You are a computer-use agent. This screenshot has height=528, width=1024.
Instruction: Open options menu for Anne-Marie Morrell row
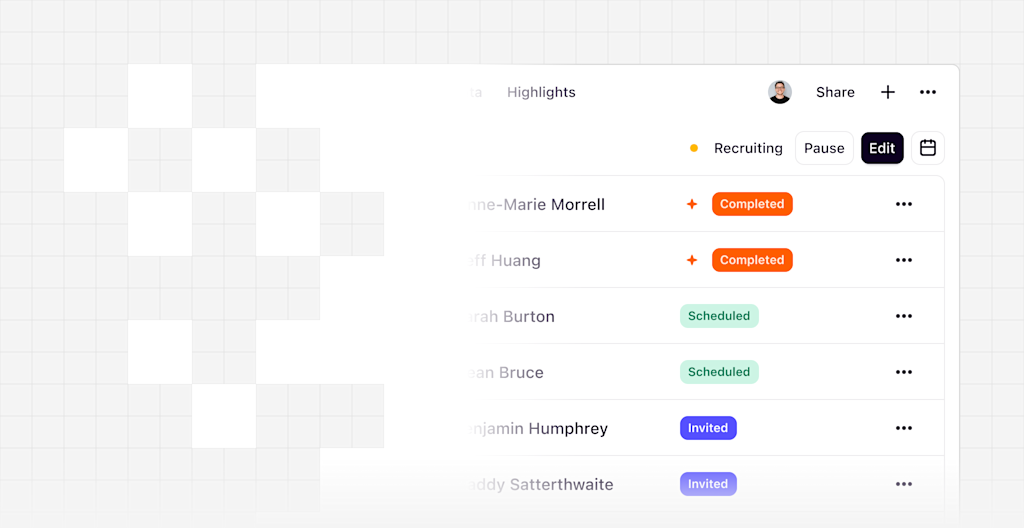pos(904,204)
